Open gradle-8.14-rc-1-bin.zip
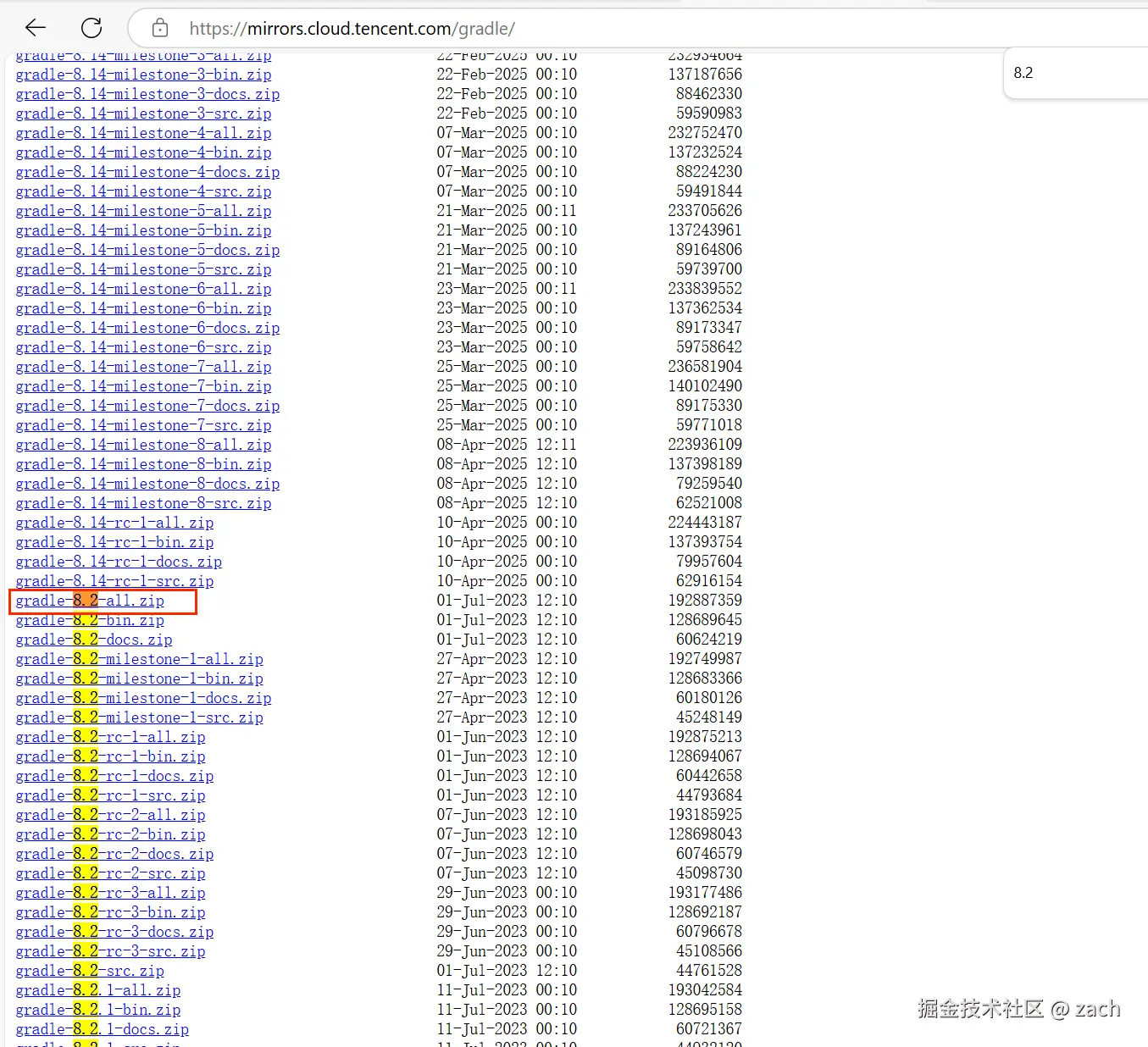Screen dimensions: 1148x1047 coord(114,542)
